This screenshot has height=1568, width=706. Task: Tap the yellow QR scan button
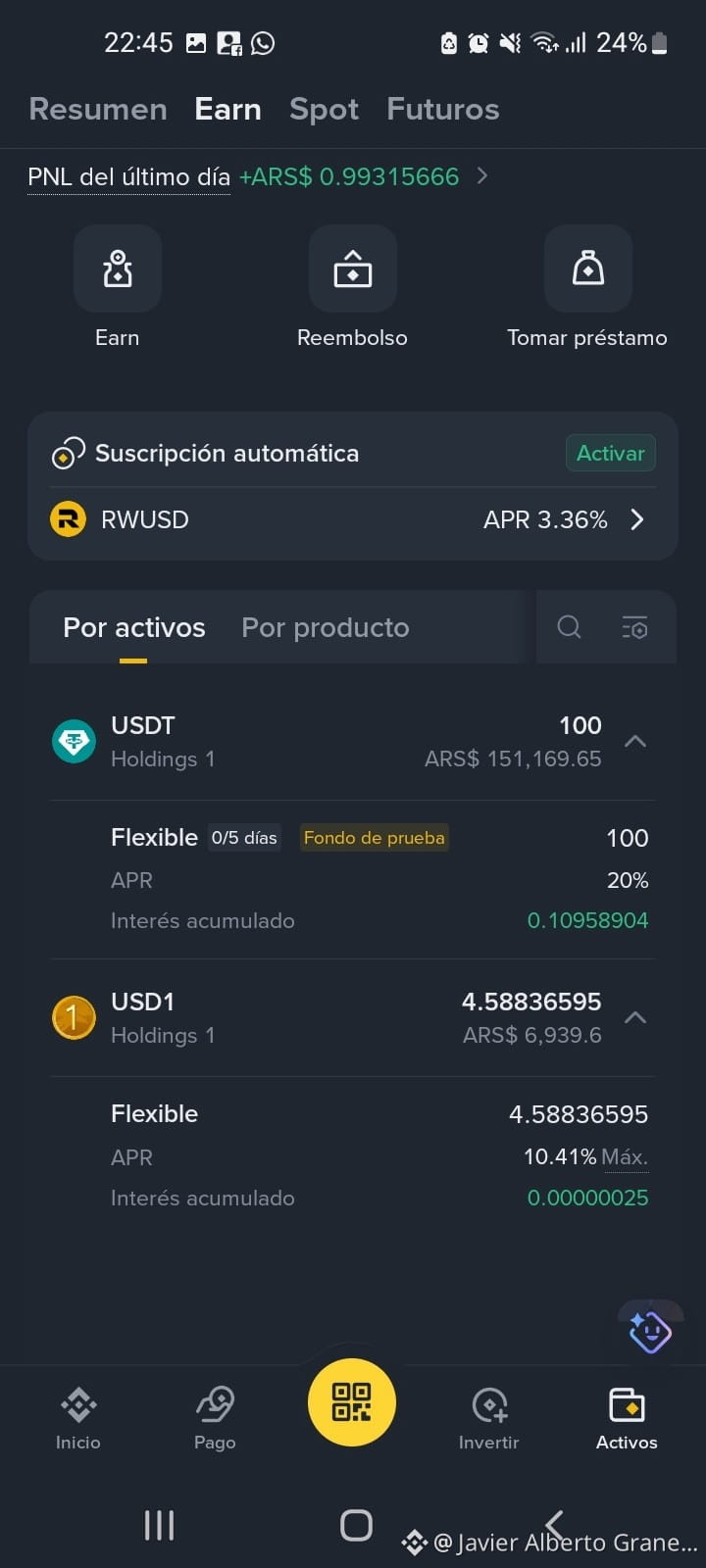352,1402
